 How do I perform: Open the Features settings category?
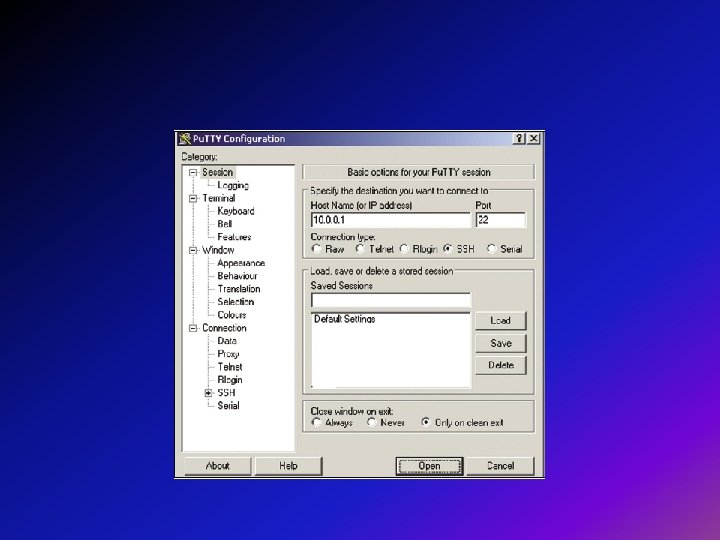click(x=234, y=237)
